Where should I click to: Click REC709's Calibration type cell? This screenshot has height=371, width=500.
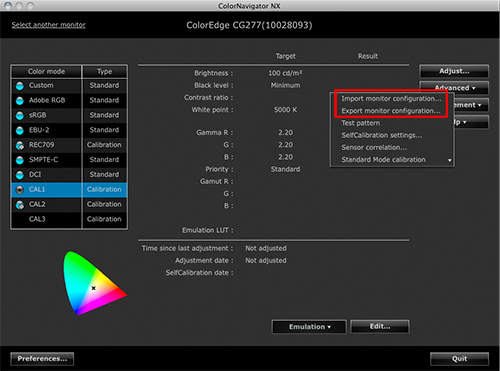[104, 145]
